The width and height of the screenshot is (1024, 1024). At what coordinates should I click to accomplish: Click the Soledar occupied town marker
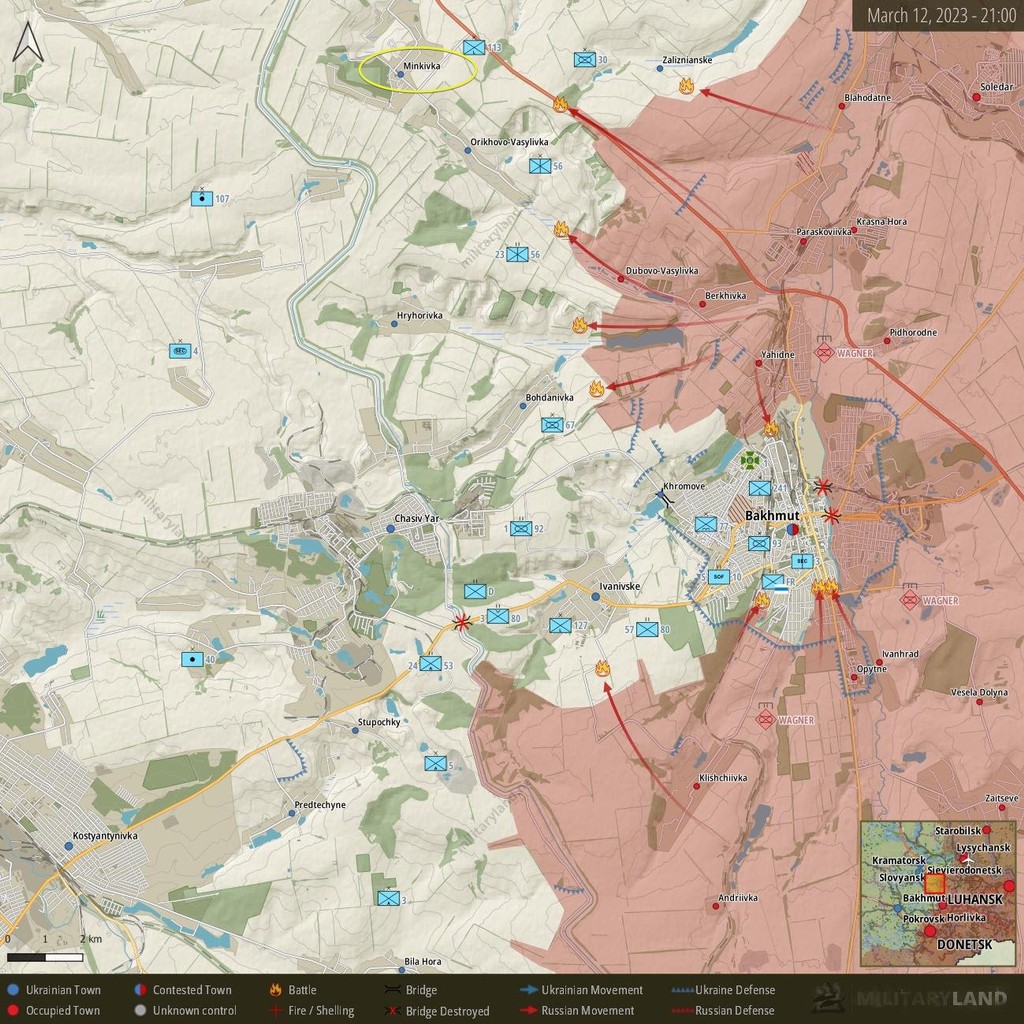[976, 97]
